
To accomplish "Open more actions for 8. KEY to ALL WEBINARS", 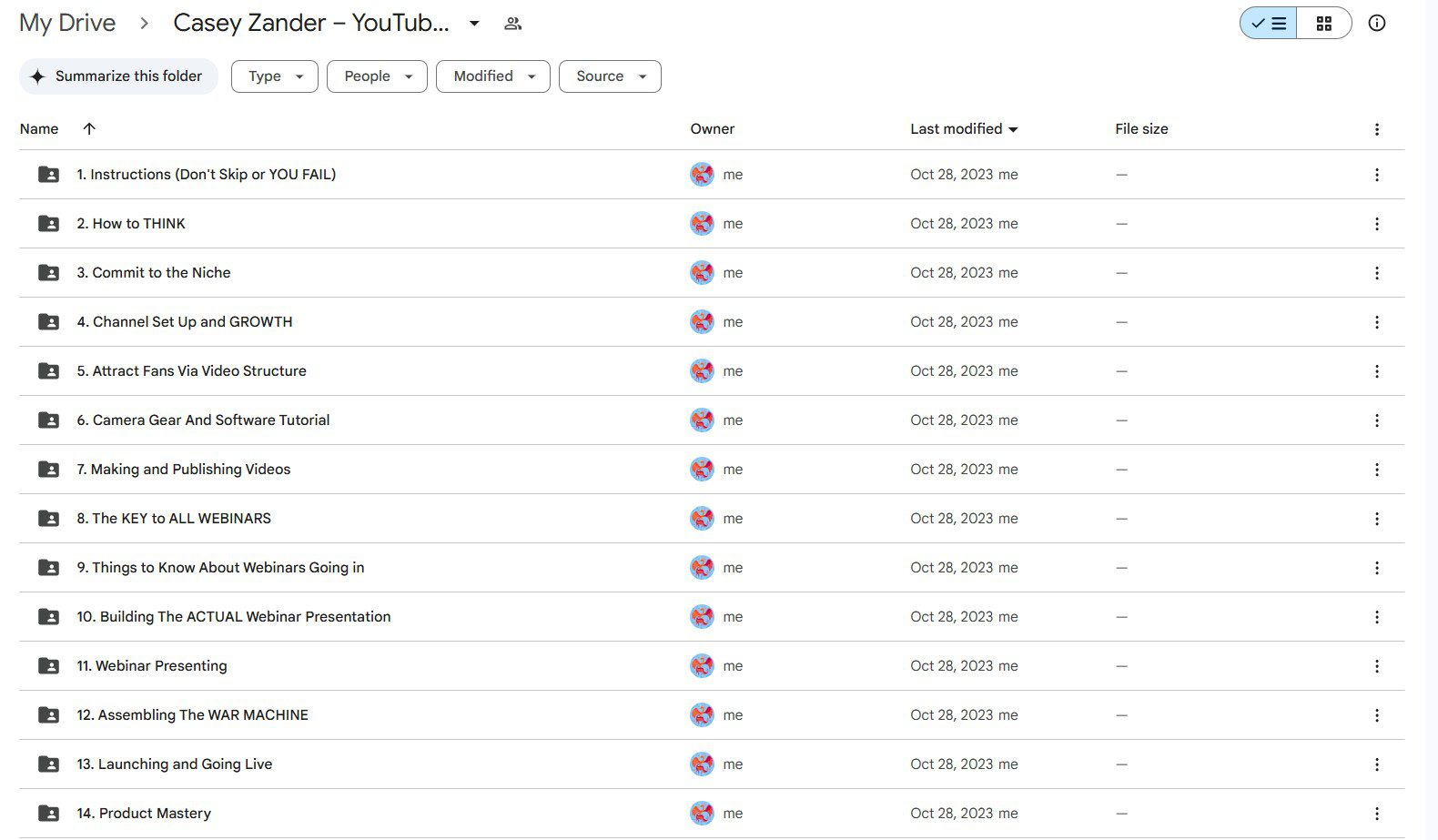I will pyautogui.click(x=1377, y=519).
